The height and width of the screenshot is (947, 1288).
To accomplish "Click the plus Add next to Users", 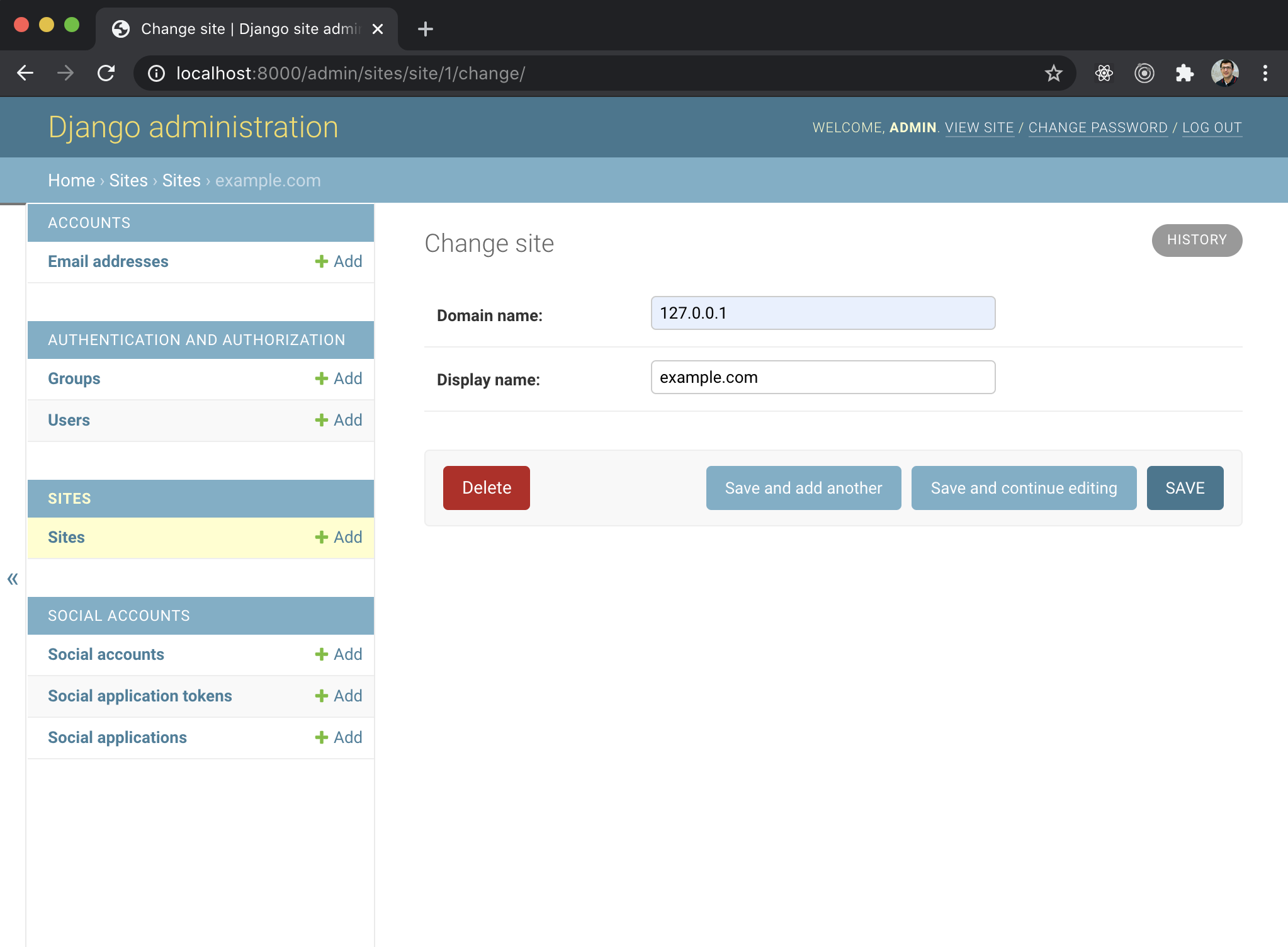I will (339, 420).
